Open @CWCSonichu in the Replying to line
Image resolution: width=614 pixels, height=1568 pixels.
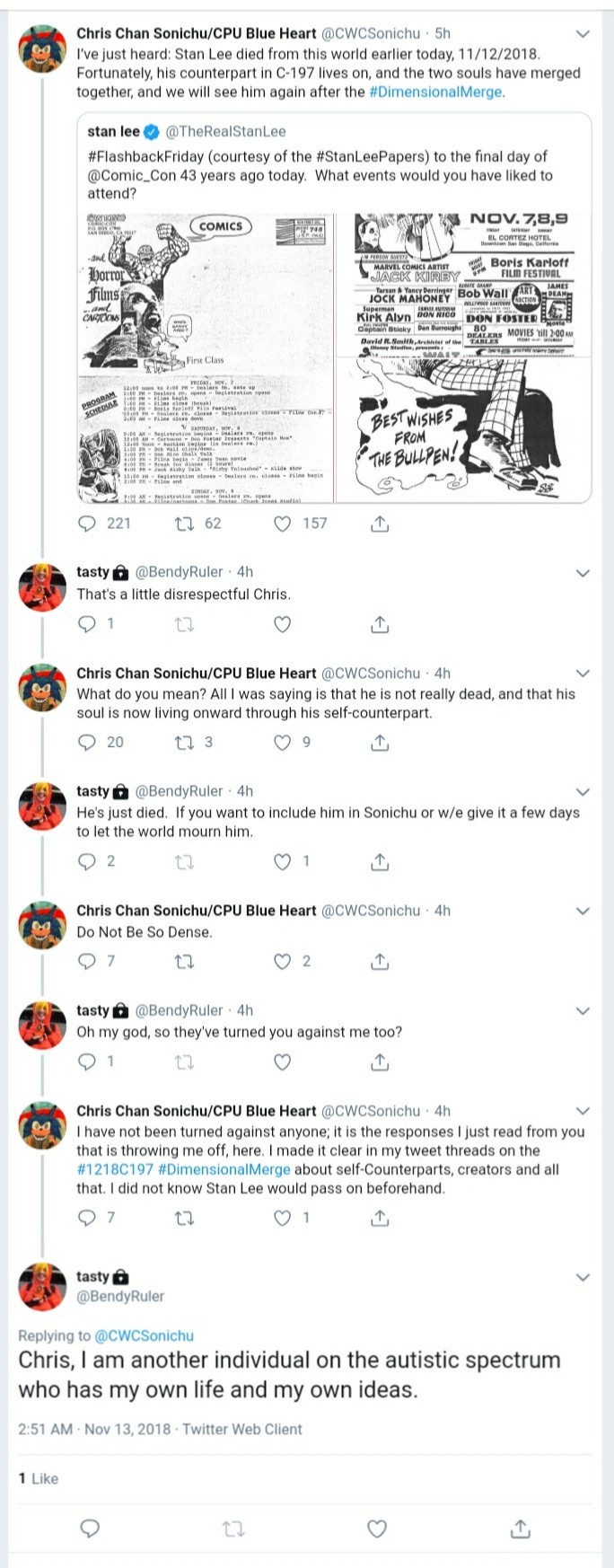pos(144,1335)
